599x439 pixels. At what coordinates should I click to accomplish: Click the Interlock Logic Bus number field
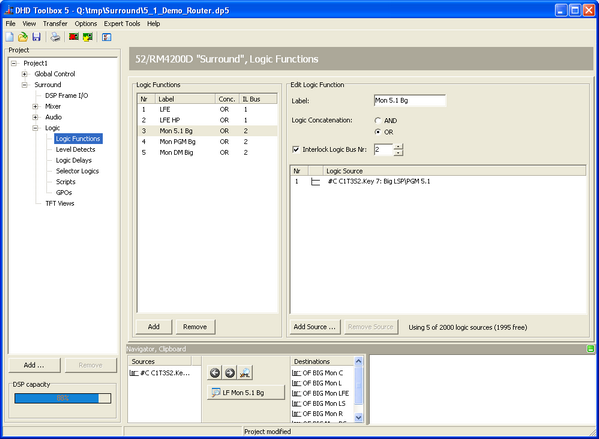click(x=384, y=149)
